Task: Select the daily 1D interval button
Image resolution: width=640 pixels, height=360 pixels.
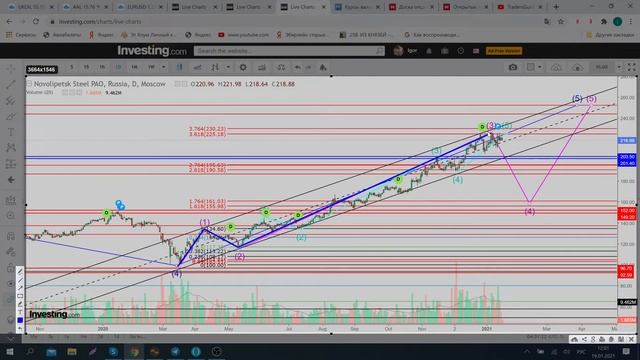Action: (x=118, y=67)
